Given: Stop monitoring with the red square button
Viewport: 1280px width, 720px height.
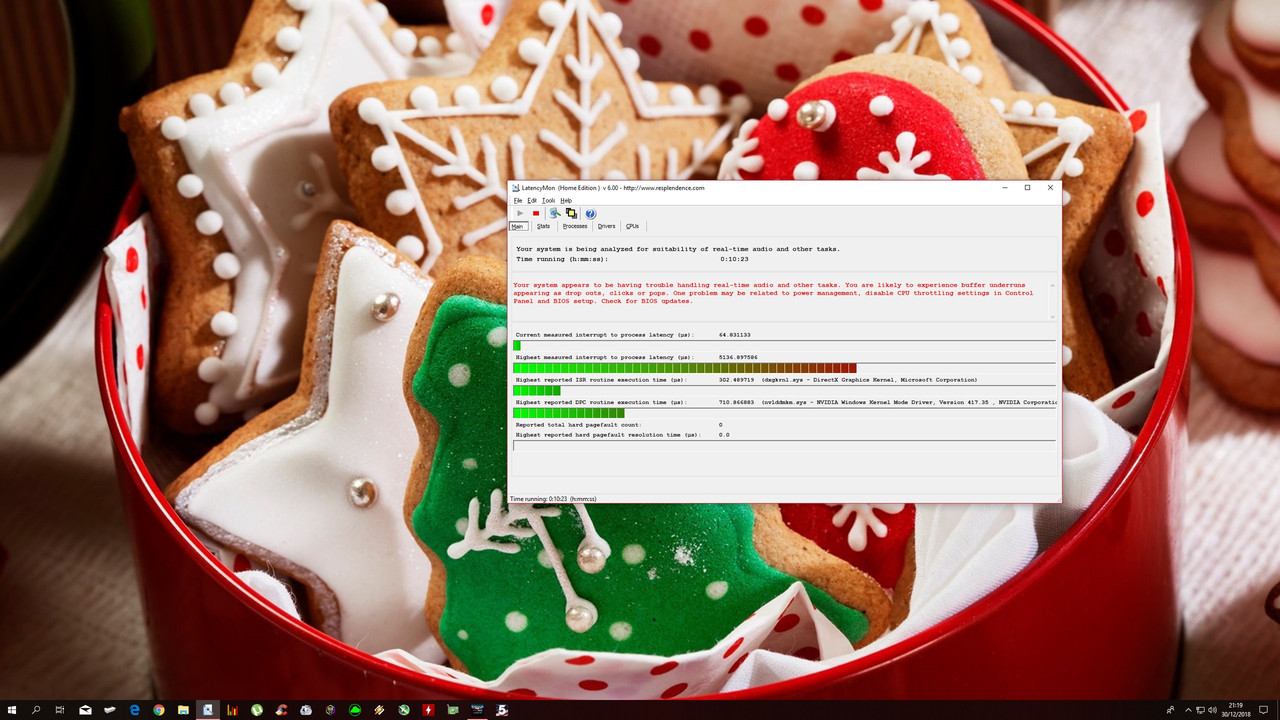Looking at the screenshot, I should pyautogui.click(x=536, y=213).
